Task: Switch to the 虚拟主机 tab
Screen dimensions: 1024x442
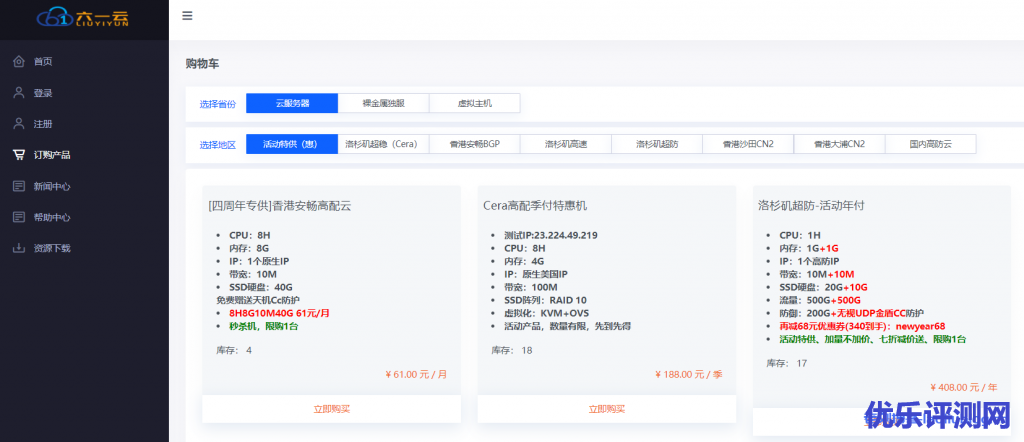Action: pos(474,103)
